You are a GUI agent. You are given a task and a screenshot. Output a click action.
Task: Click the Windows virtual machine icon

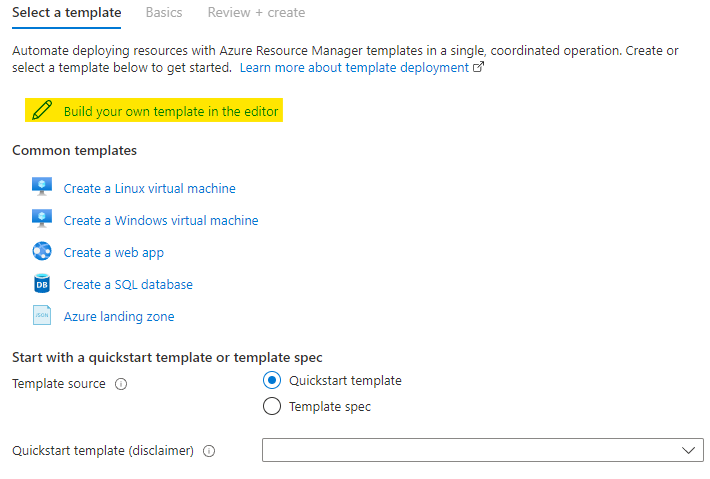coord(42,220)
